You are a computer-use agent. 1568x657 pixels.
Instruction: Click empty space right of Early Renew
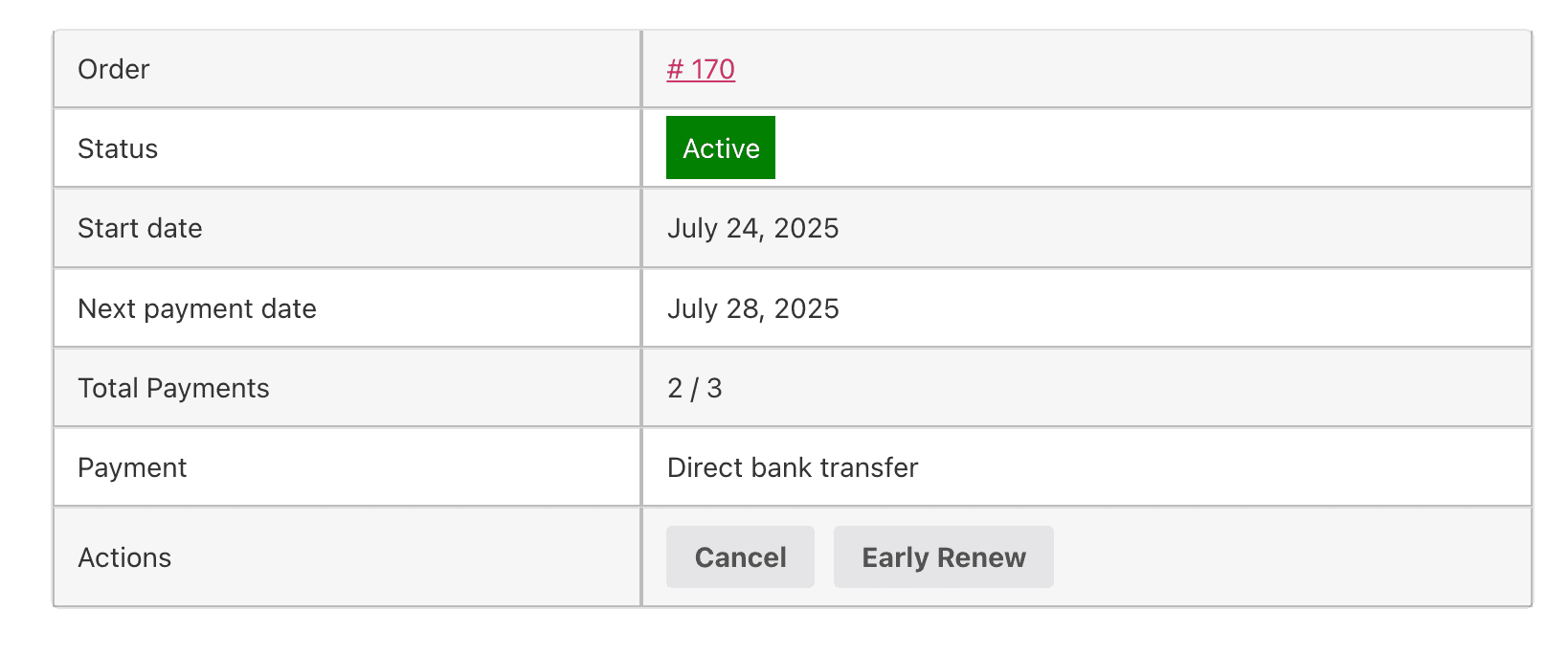(1292, 556)
